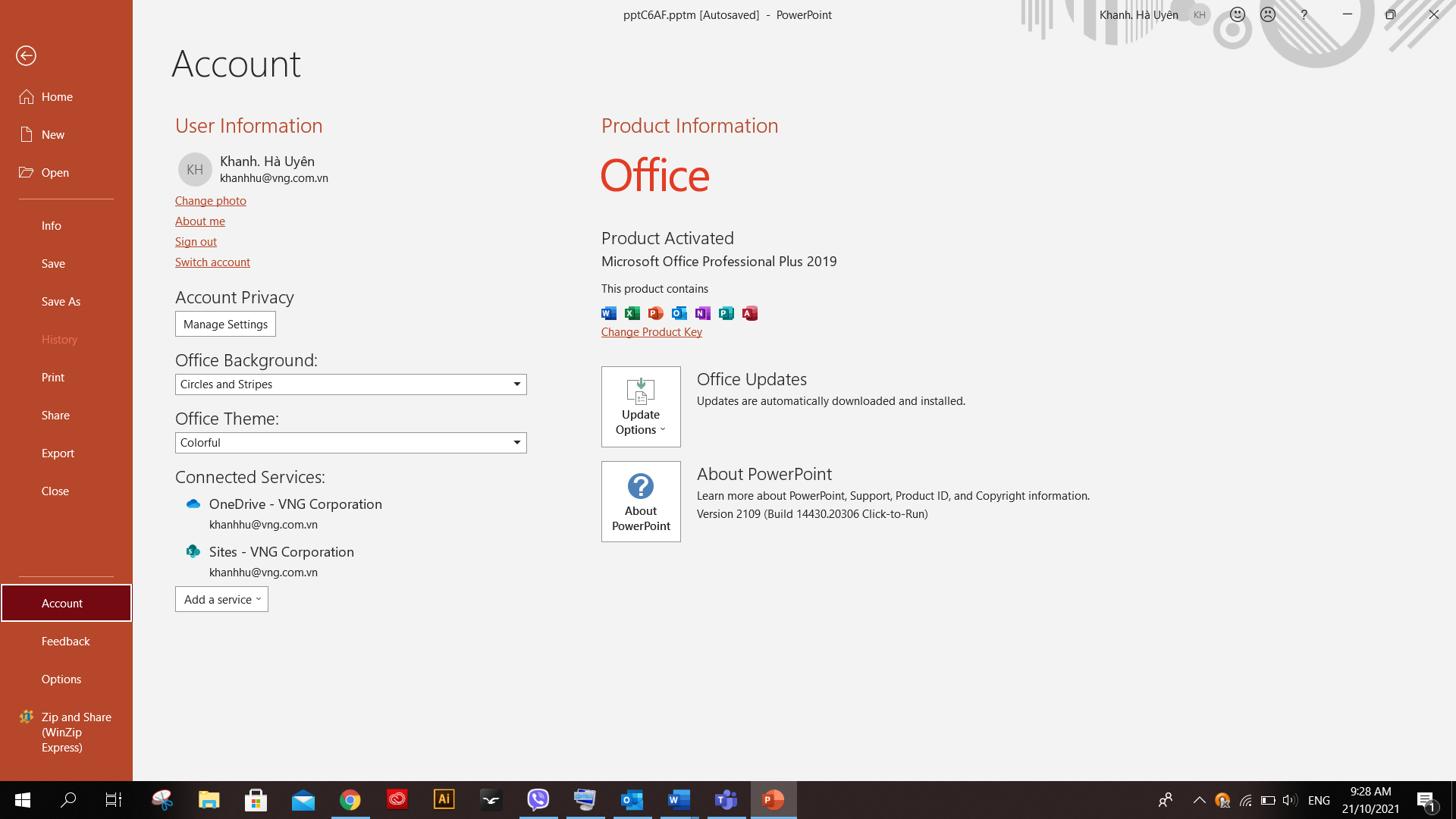This screenshot has height=819, width=1456.
Task: Open the Feedback section
Action: (66, 641)
